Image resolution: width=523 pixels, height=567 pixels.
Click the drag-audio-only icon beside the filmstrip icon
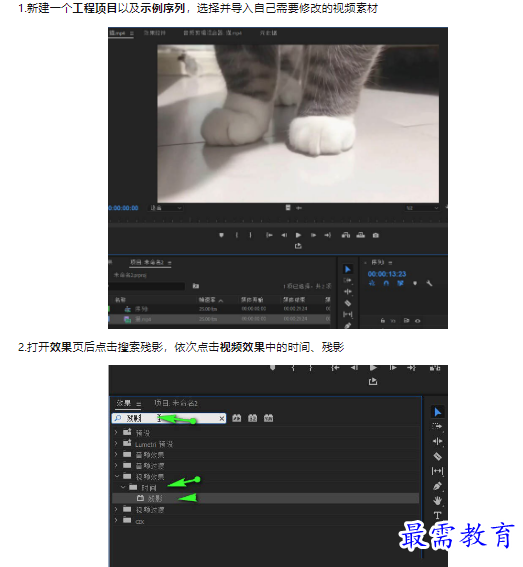(299, 208)
